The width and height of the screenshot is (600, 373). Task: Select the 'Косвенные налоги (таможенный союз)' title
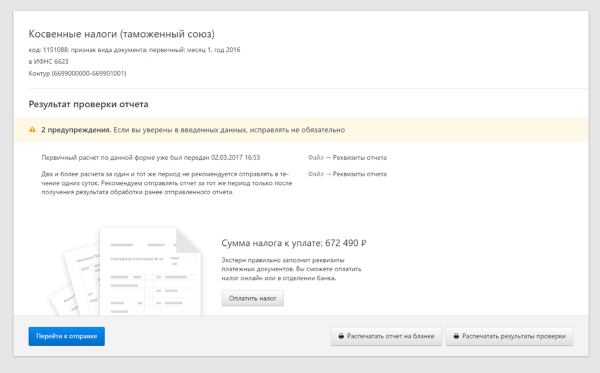coord(122,34)
